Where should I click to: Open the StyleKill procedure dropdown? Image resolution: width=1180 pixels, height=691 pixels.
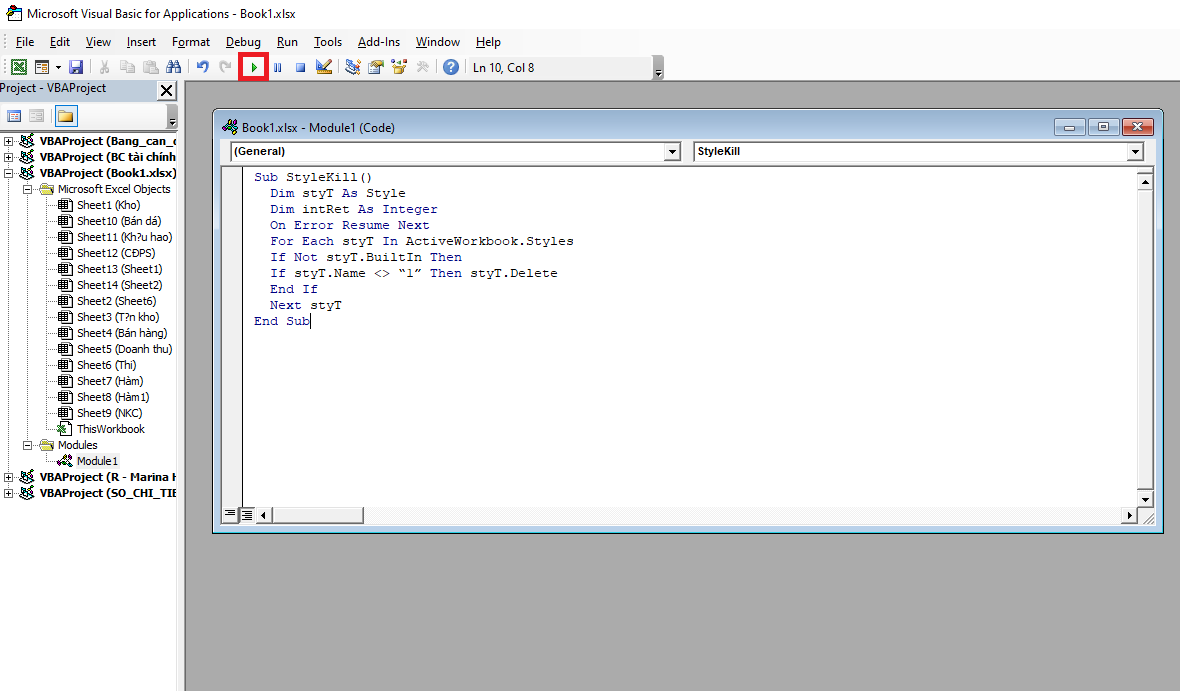pos(1134,152)
